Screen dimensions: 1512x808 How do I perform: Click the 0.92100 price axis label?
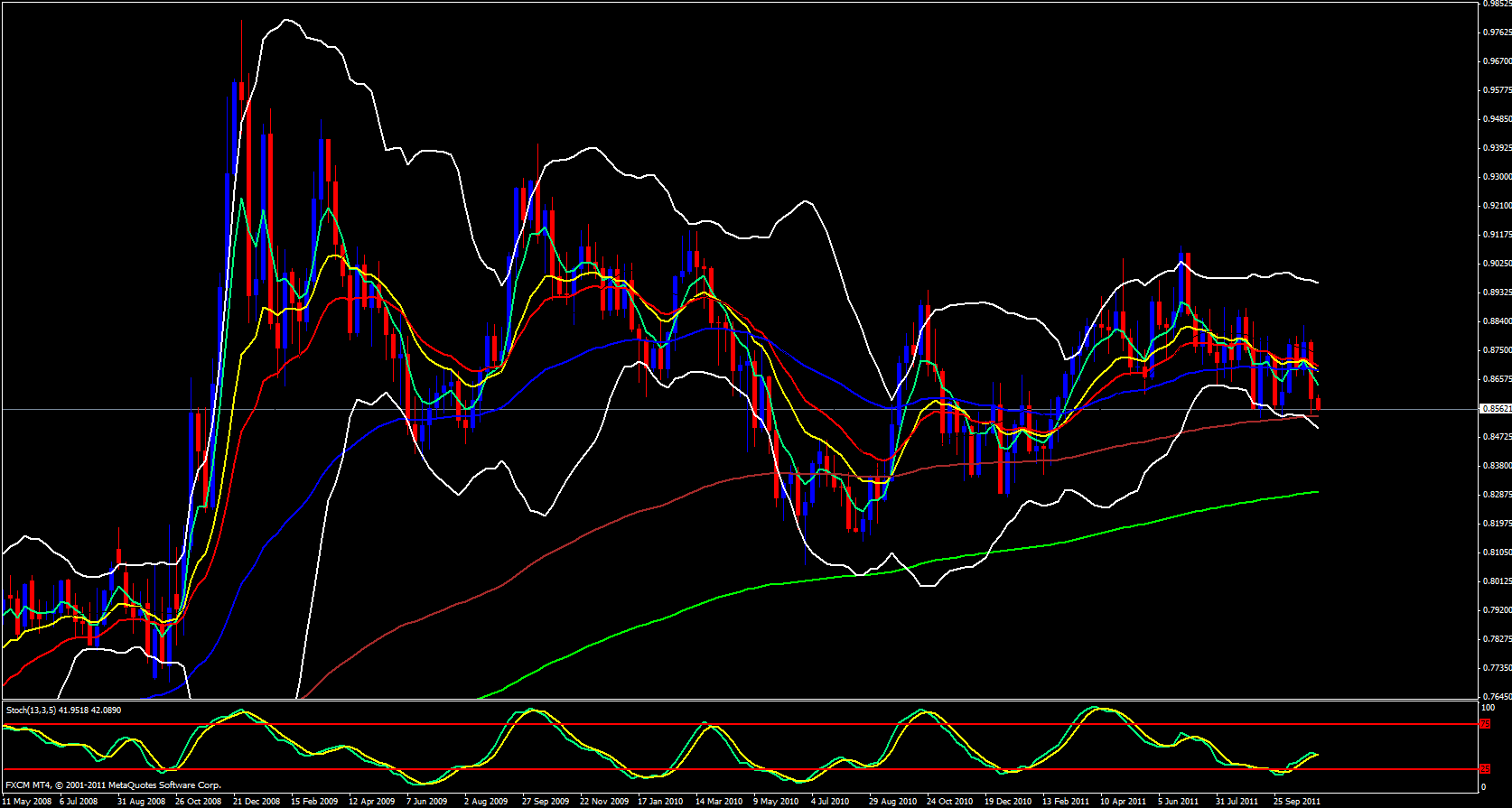(1497, 206)
